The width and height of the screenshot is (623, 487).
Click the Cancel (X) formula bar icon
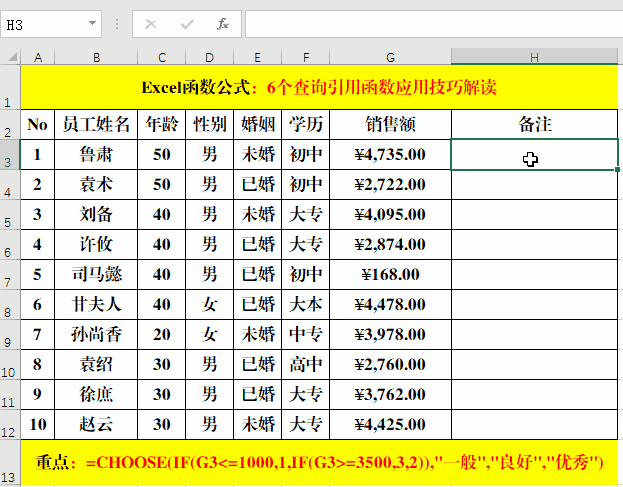tap(151, 25)
